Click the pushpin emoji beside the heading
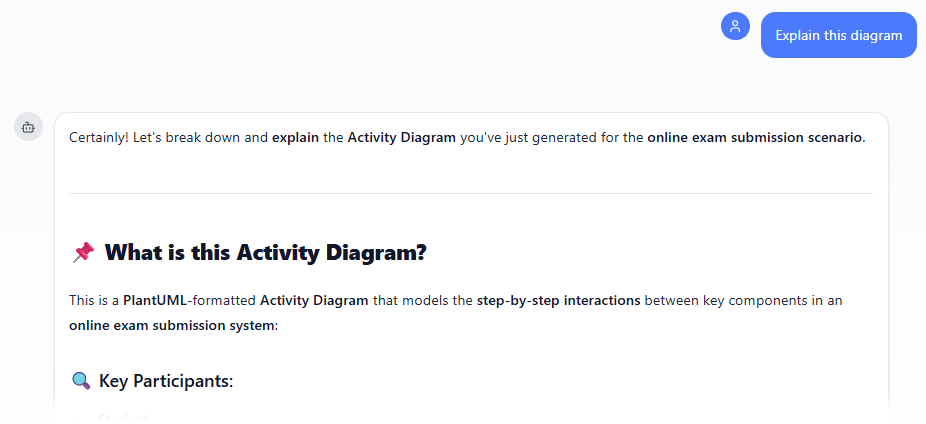Viewport: 926px width, 424px height. pos(83,253)
